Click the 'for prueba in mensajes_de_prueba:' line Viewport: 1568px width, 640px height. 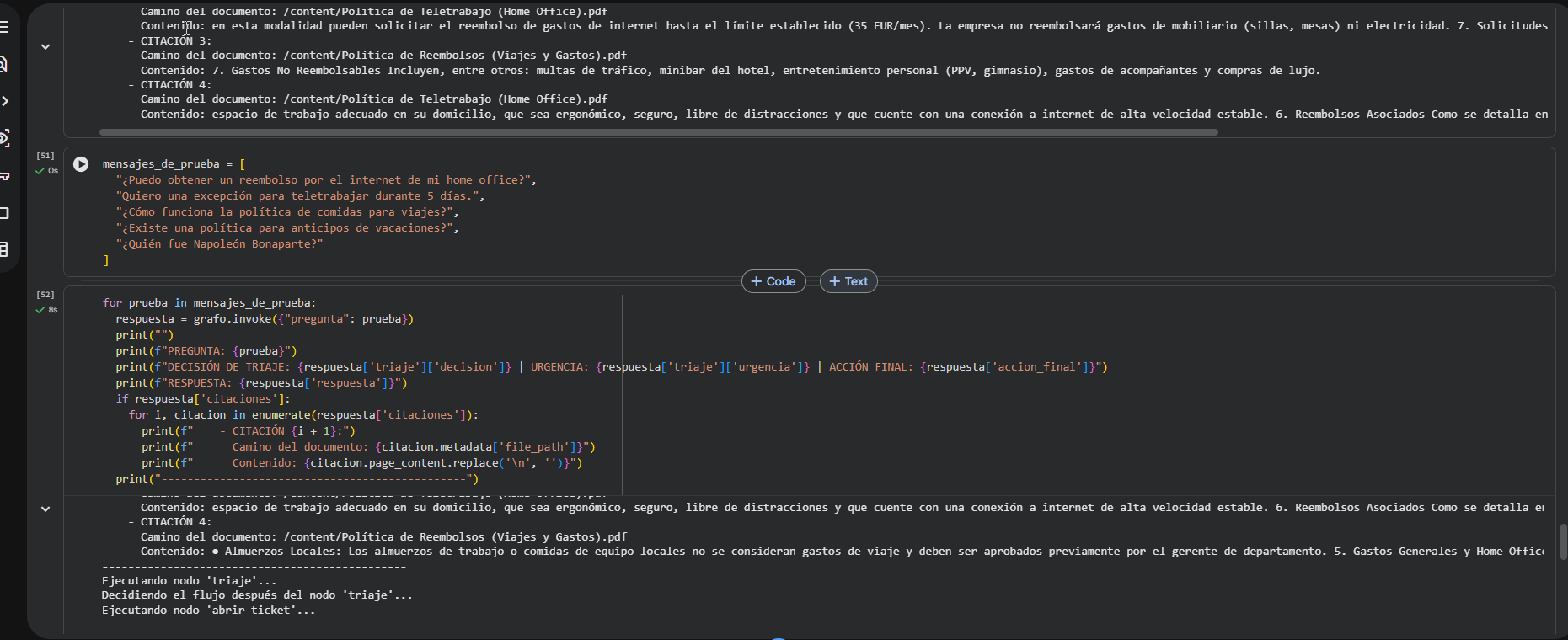click(x=209, y=303)
